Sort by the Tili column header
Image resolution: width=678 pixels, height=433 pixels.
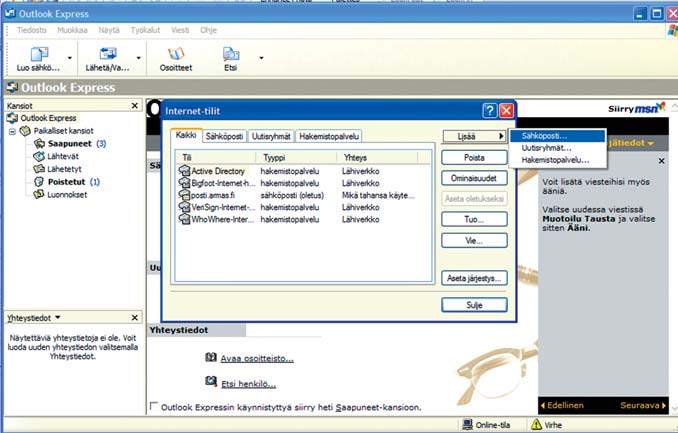pos(216,157)
